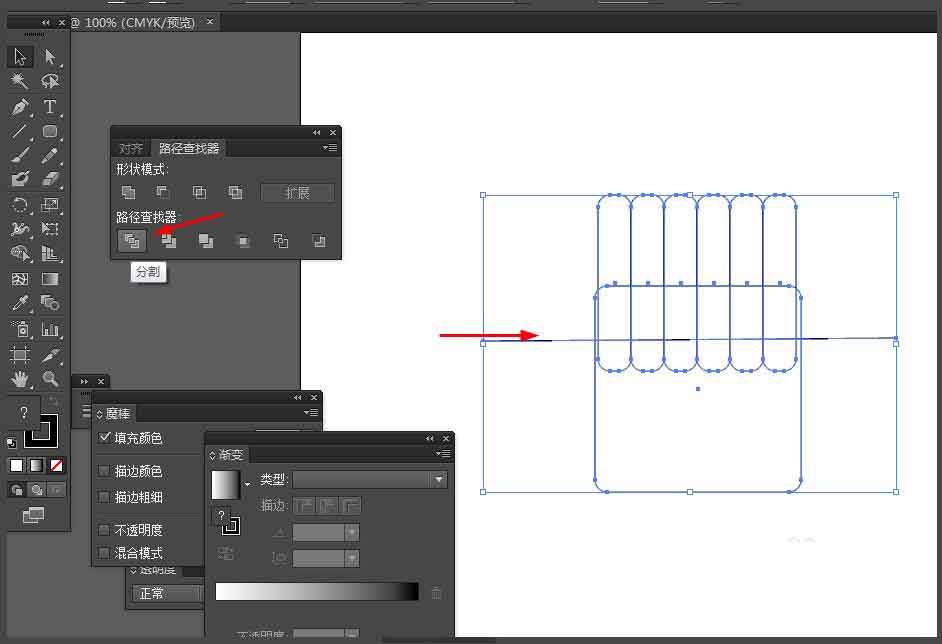This screenshot has width=942, height=644.
Task: Click the 扩展 button
Action: pyautogui.click(x=298, y=192)
